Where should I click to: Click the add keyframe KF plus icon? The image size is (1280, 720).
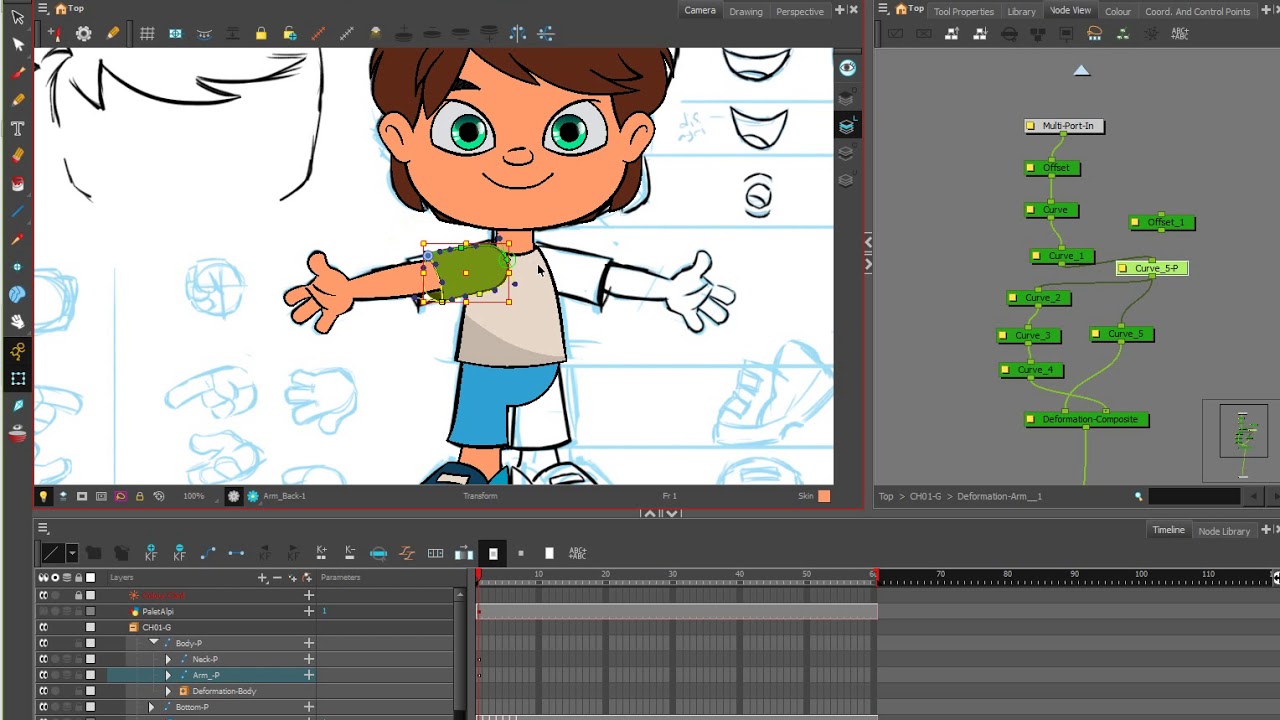pyautogui.click(x=151, y=552)
